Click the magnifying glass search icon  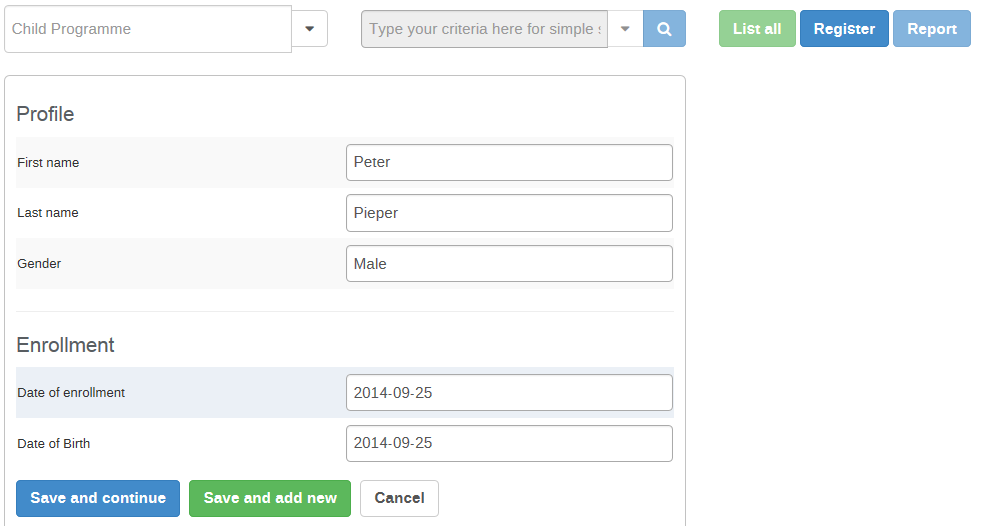click(x=664, y=29)
